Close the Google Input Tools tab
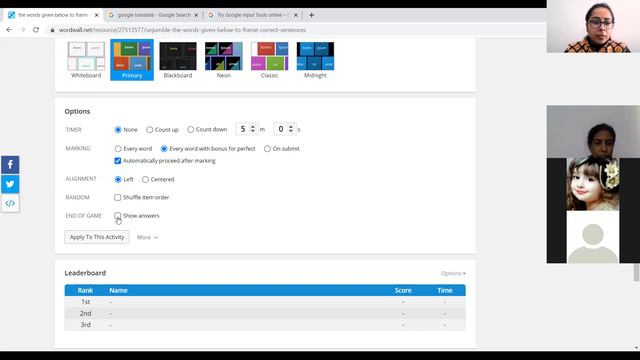 coord(296,15)
